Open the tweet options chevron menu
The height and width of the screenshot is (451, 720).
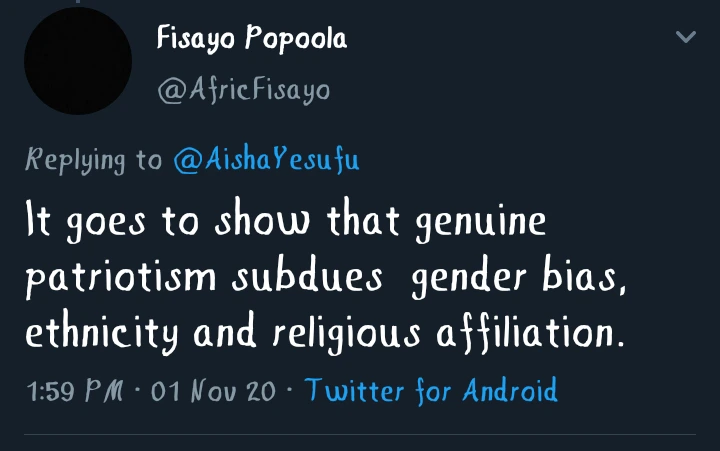tap(685, 37)
